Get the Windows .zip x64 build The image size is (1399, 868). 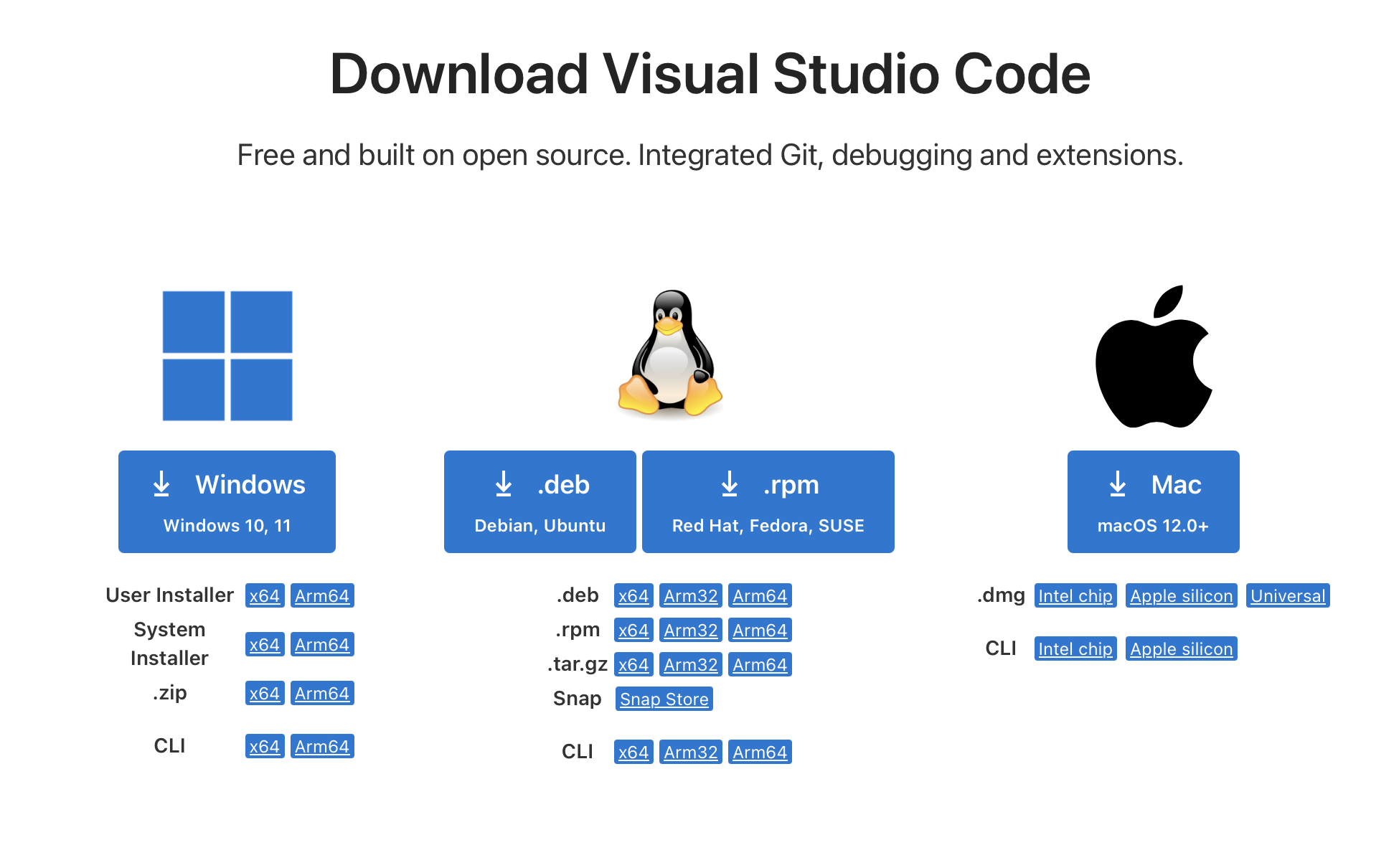[265, 693]
